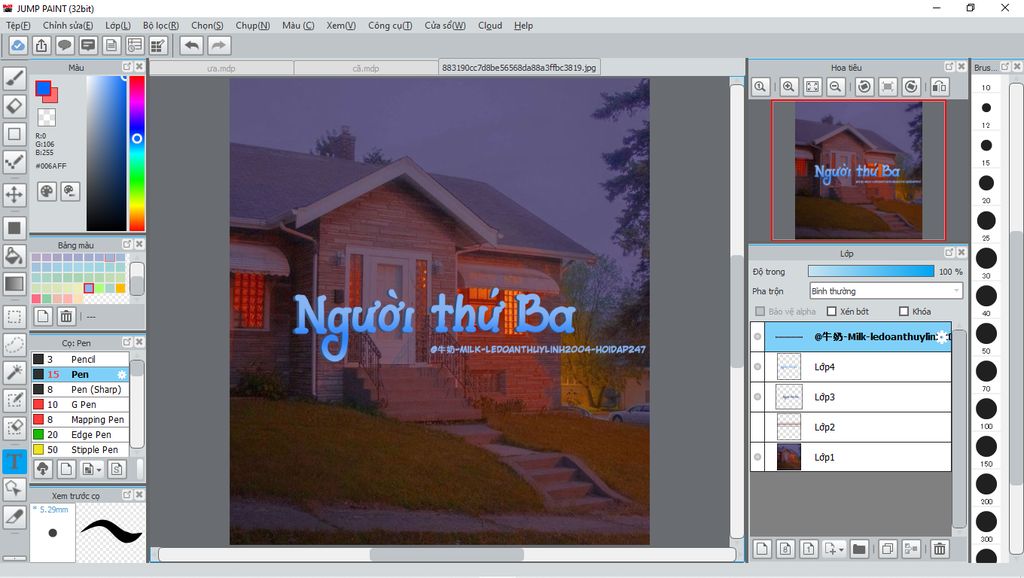
Task: Select Mapping Pen brush
Action: point(80,419)
